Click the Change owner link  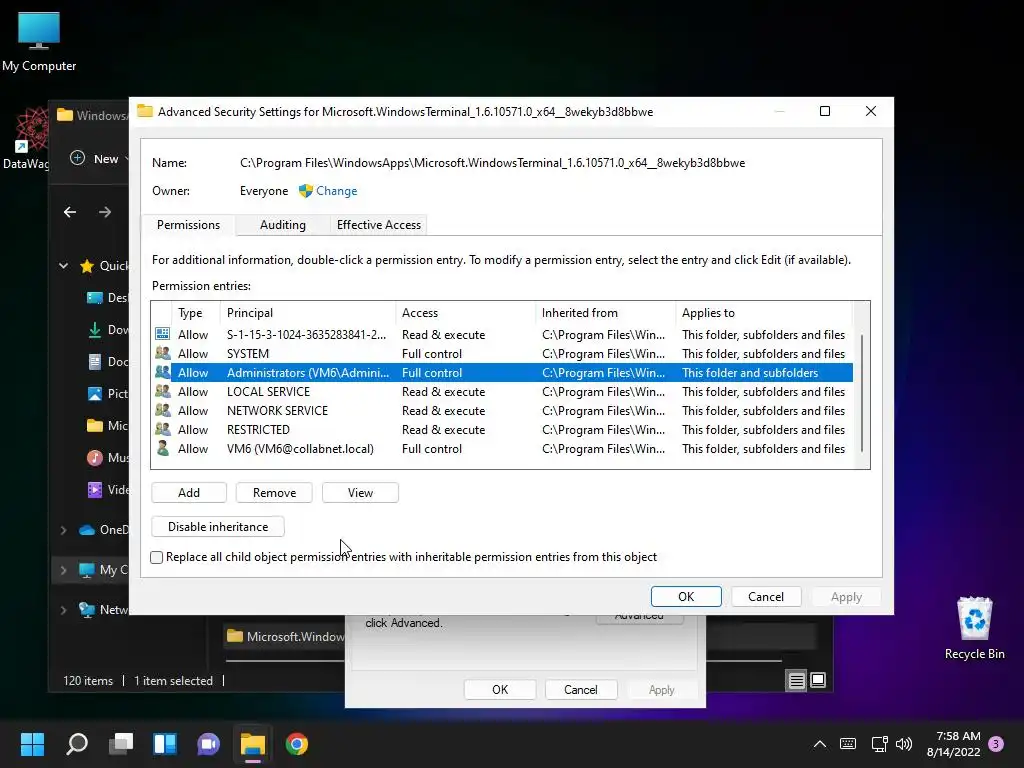[x=336, y=191]
